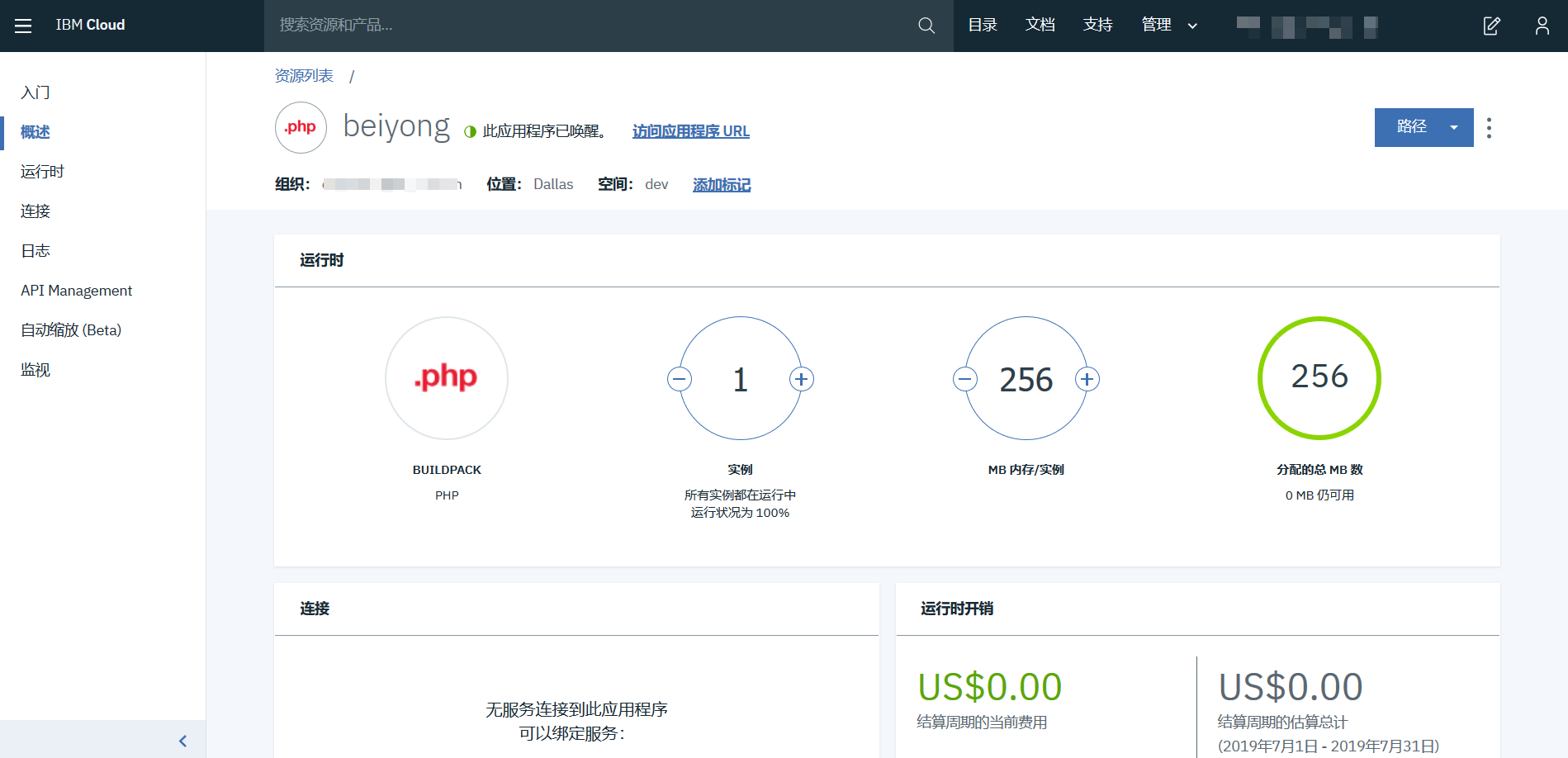Viewport: 1568px width, 758px height.
Task: Expand the 管理 dropdown menu
Action: point(1168,25)
